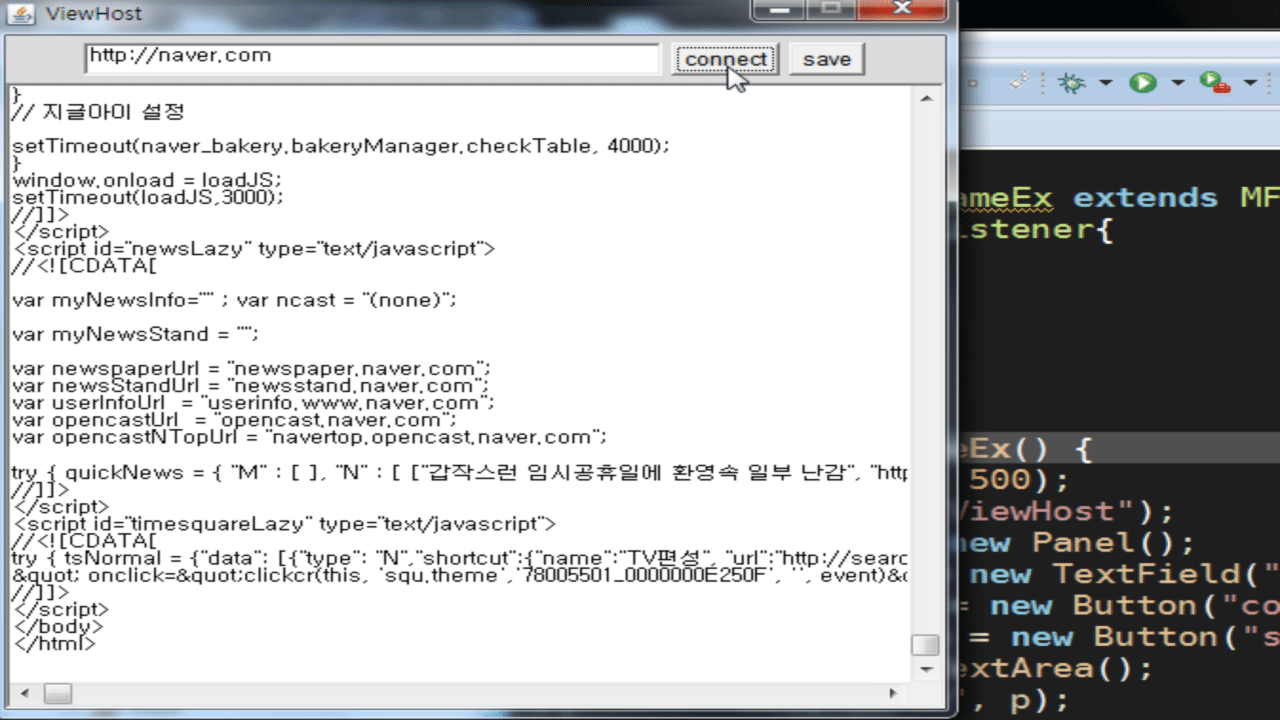Close the ViewHost window
Image resolution: width=1280 pixels, height=720 pixels.
pyautogui.click(x=900, y=11)
